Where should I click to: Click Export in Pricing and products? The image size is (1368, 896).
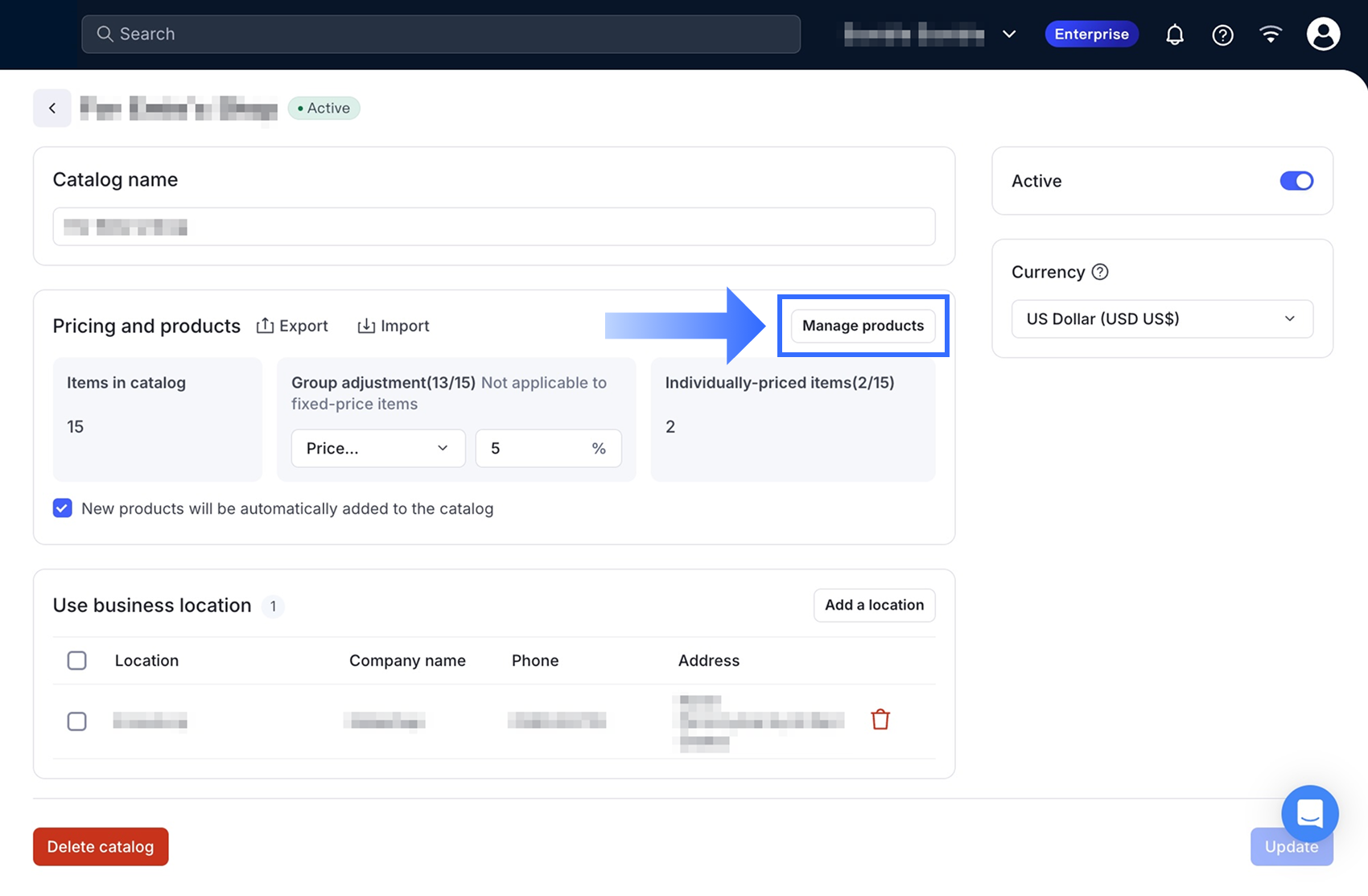(292, 326)
